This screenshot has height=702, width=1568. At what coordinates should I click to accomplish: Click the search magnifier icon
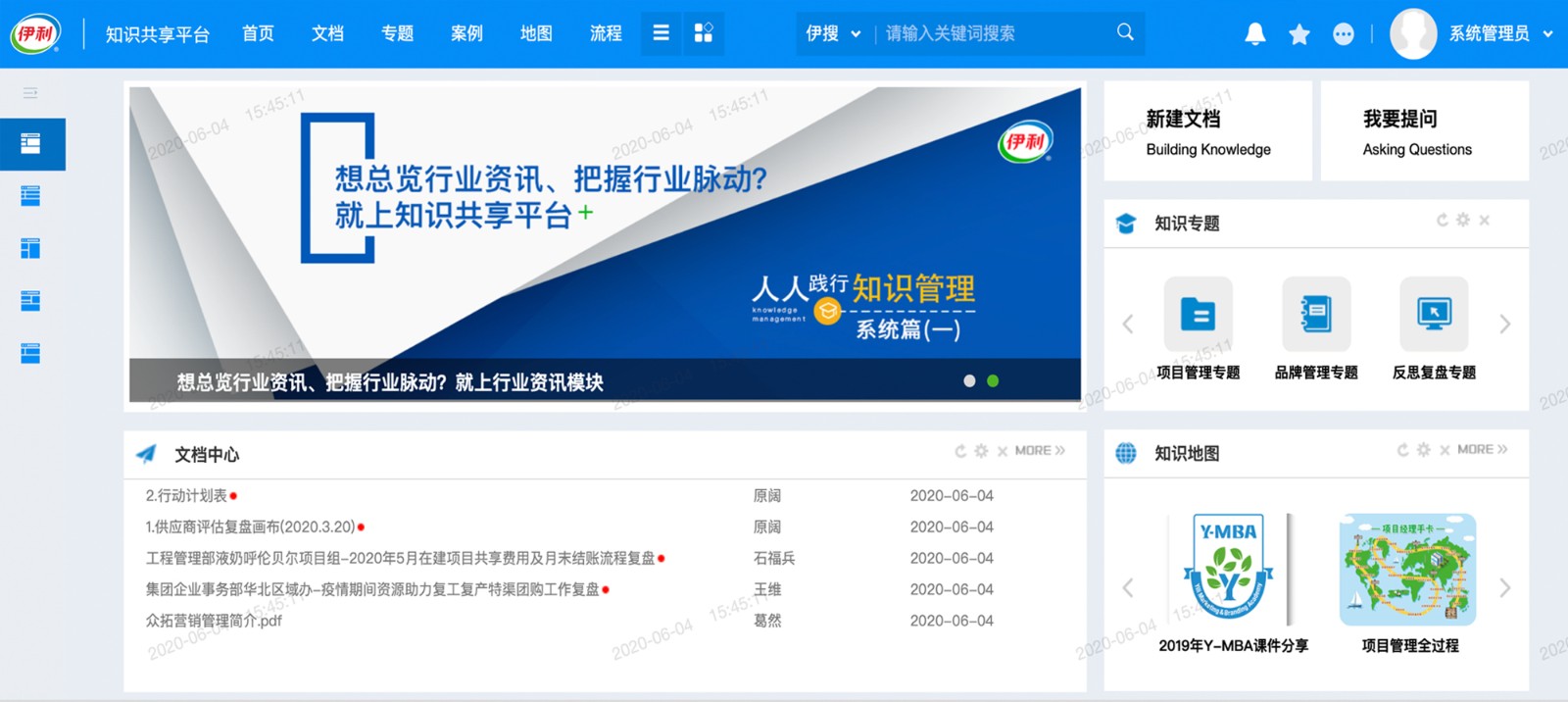1125,32
